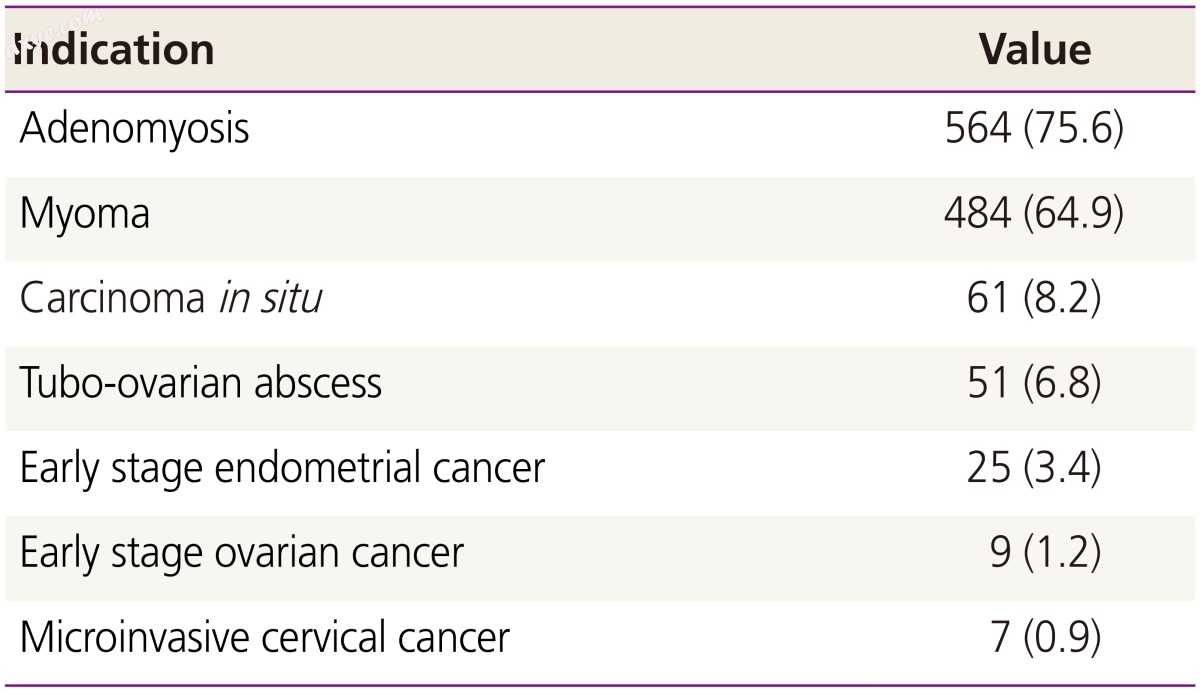Select the Myoma row label

pyautogui.click(x=85, y=215)
